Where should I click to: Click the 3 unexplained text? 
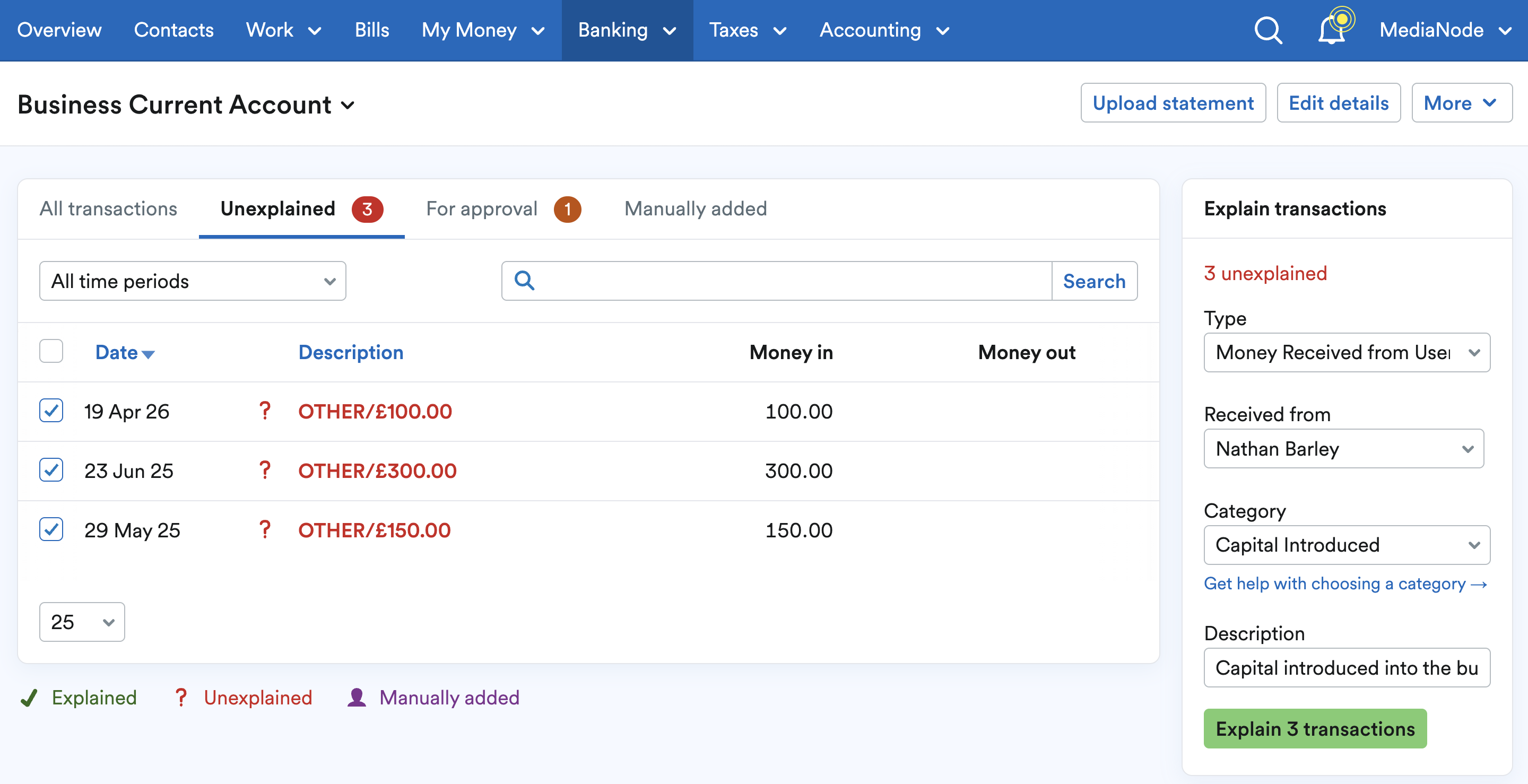click(x=1265, y=273)
